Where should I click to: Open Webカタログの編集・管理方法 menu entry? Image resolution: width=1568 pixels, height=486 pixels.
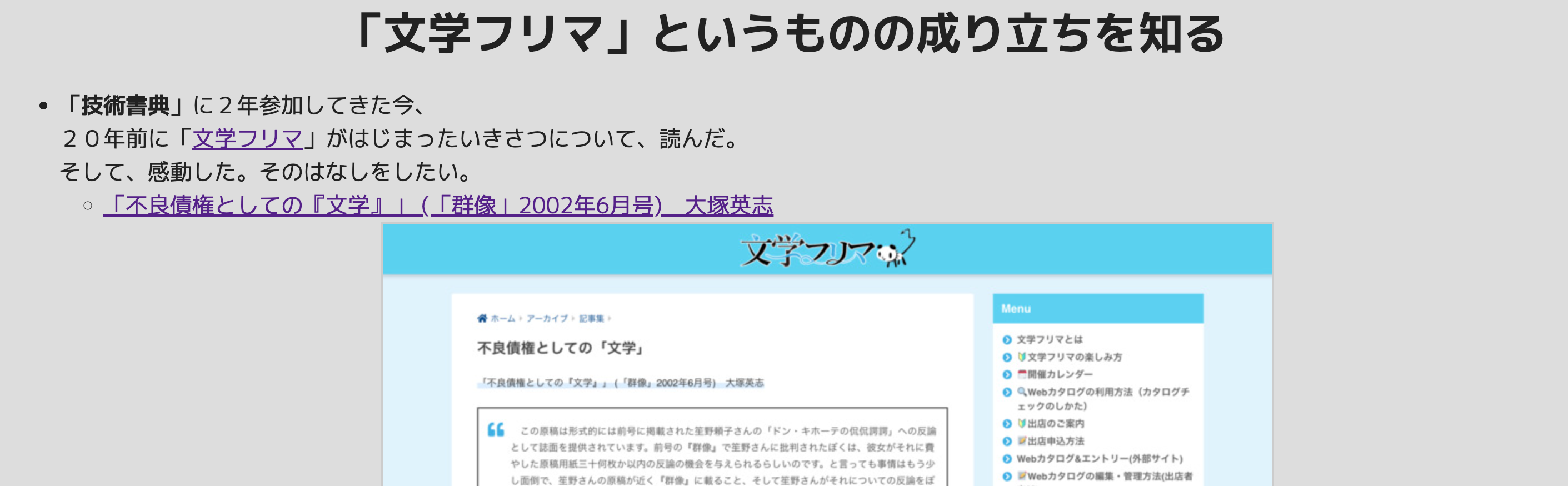point(1104,476)
